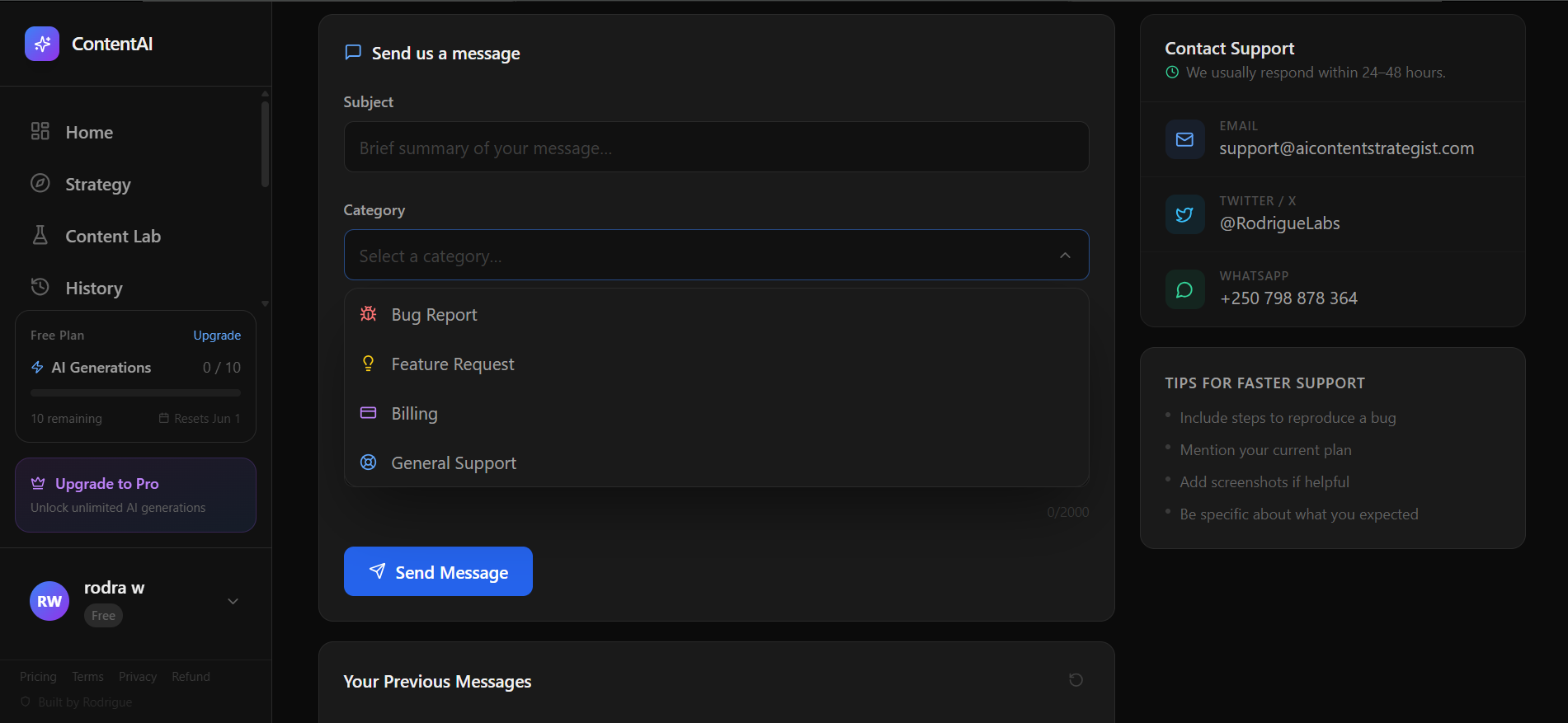Click the AI Generations lightning bolt icon
This screenshot has height=723, width=1568.
[x=37, y=367]
